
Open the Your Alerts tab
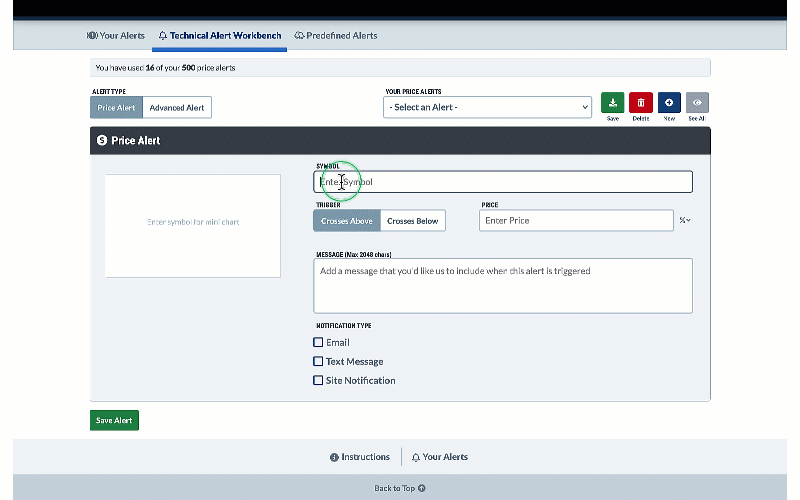click(x=117, y=35)
